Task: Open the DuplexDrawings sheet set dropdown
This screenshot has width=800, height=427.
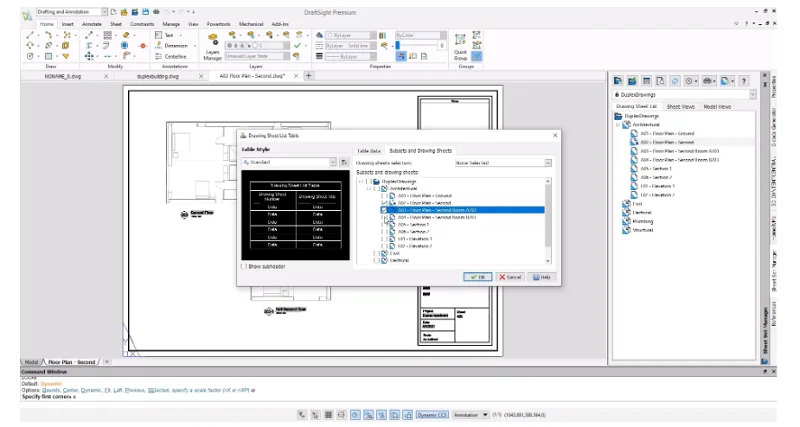Action: tap(753, 93)
